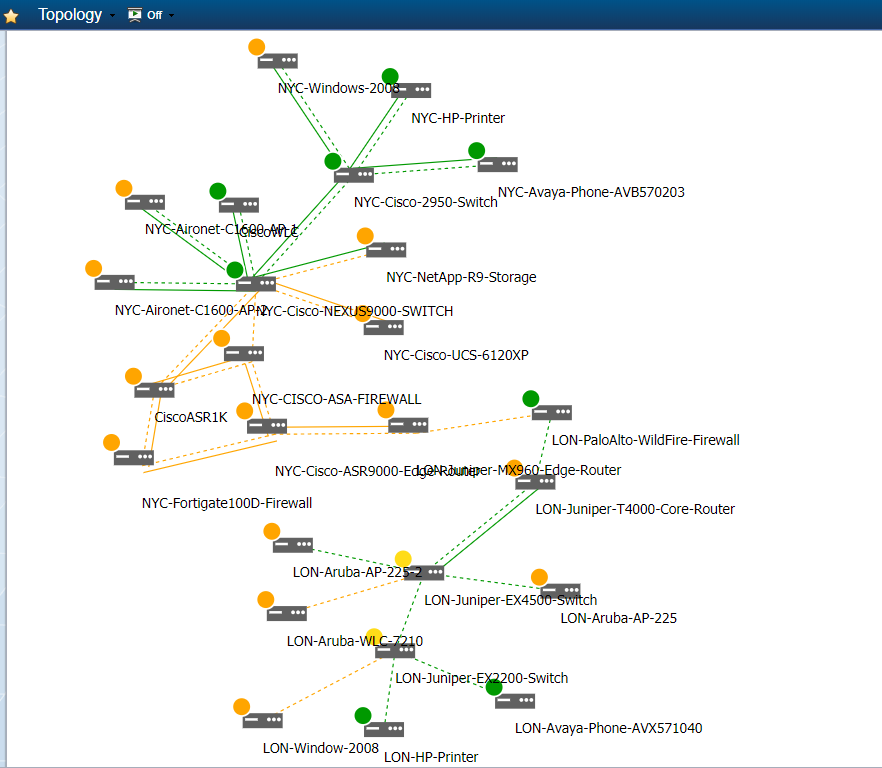Image resolution: width=882 pixels, height=768 pixels.
Task: Click the 'LON-Avaya-Phone-AVX571040' label text
Action: pyautogui.click(x=609, y=728)
